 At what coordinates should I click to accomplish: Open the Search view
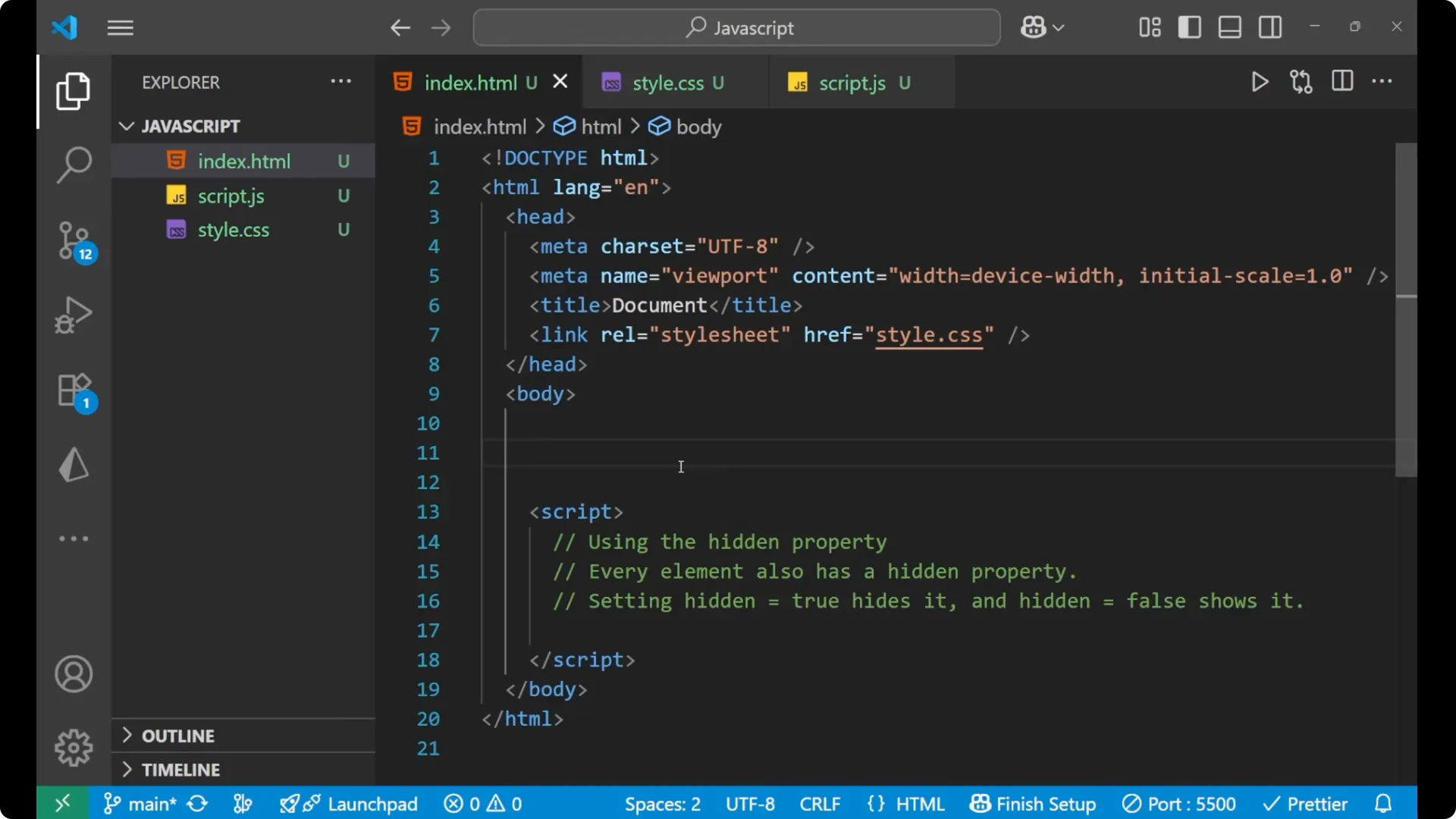[73, 165]
